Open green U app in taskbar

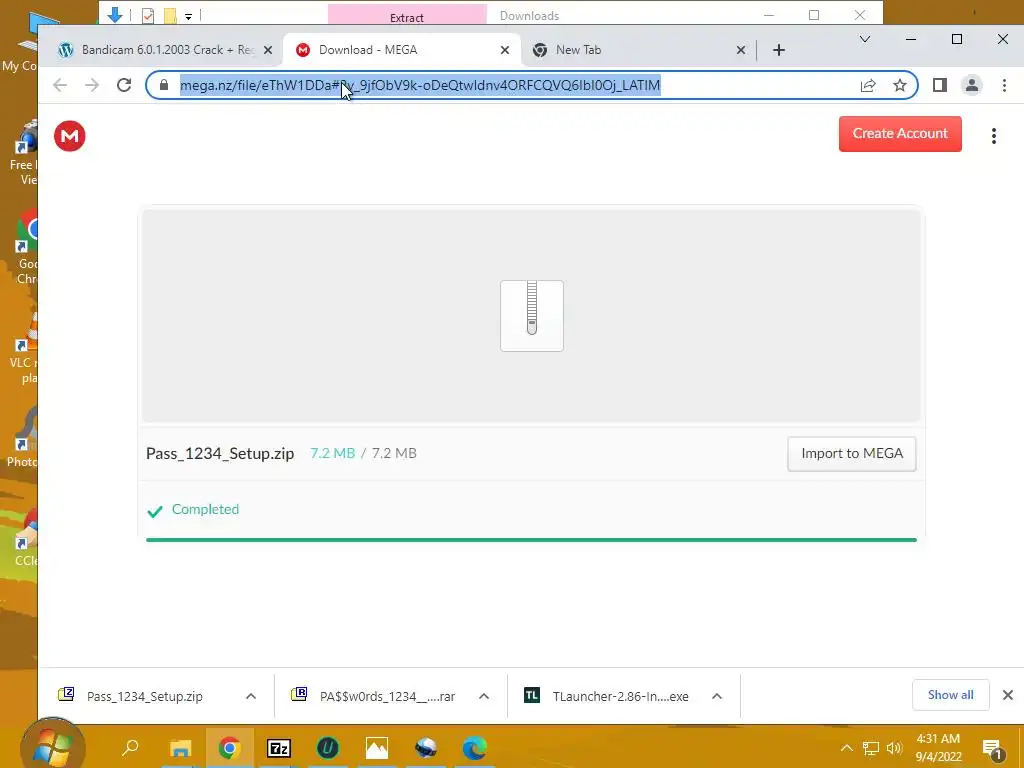tap(328, 748)
